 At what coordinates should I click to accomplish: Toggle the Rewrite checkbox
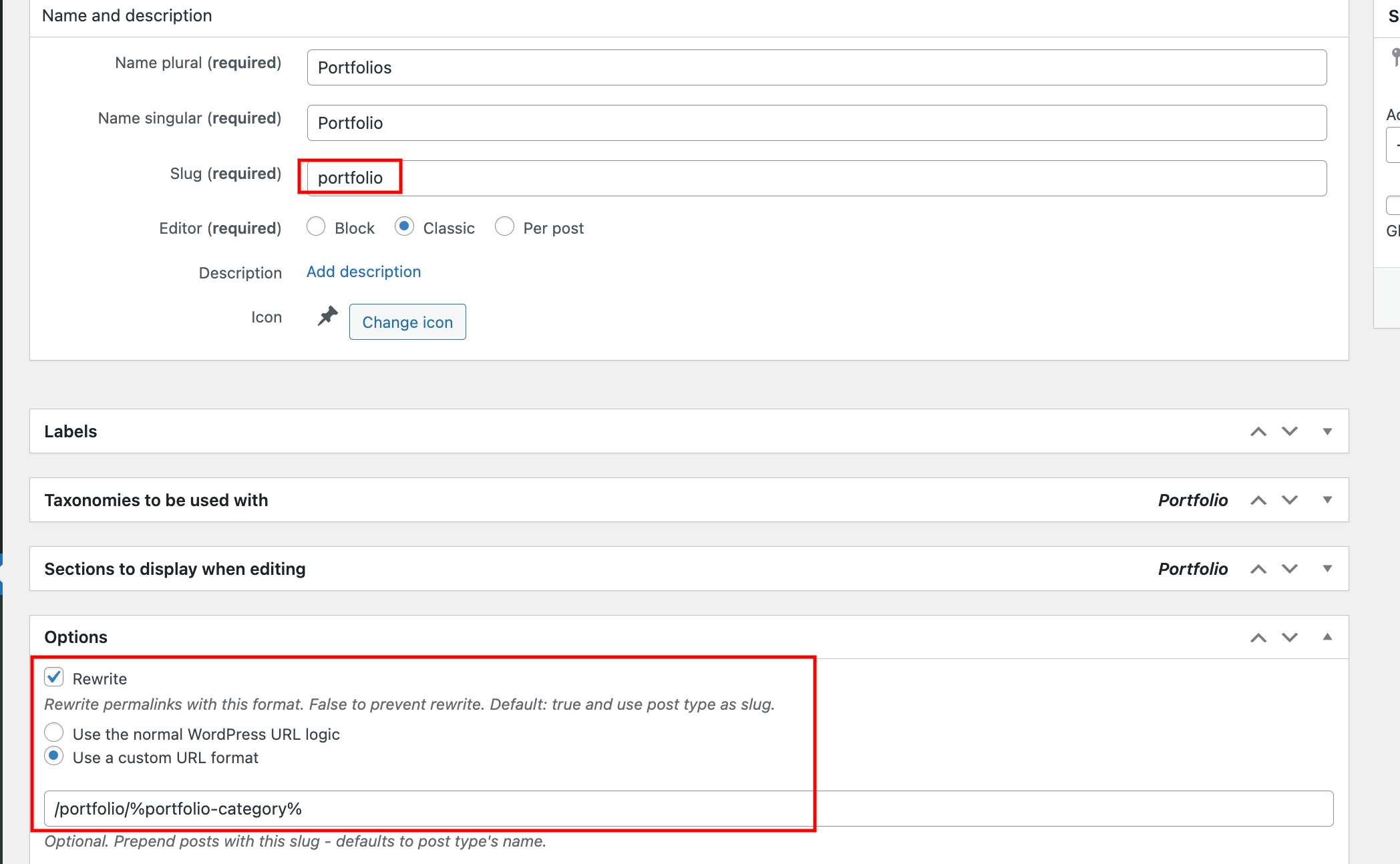tap(54, 678)
